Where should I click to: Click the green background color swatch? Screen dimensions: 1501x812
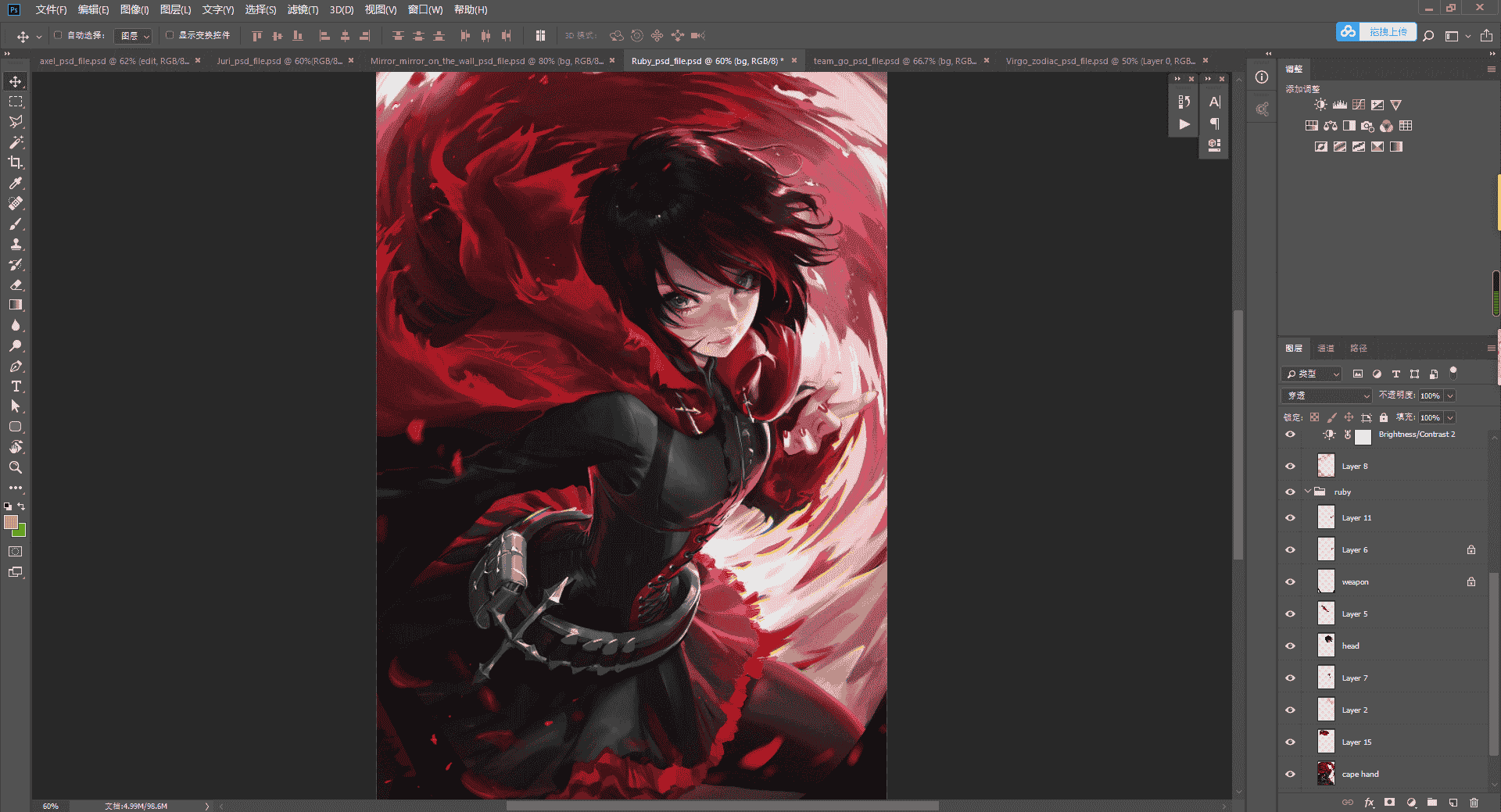click(20, 531)
